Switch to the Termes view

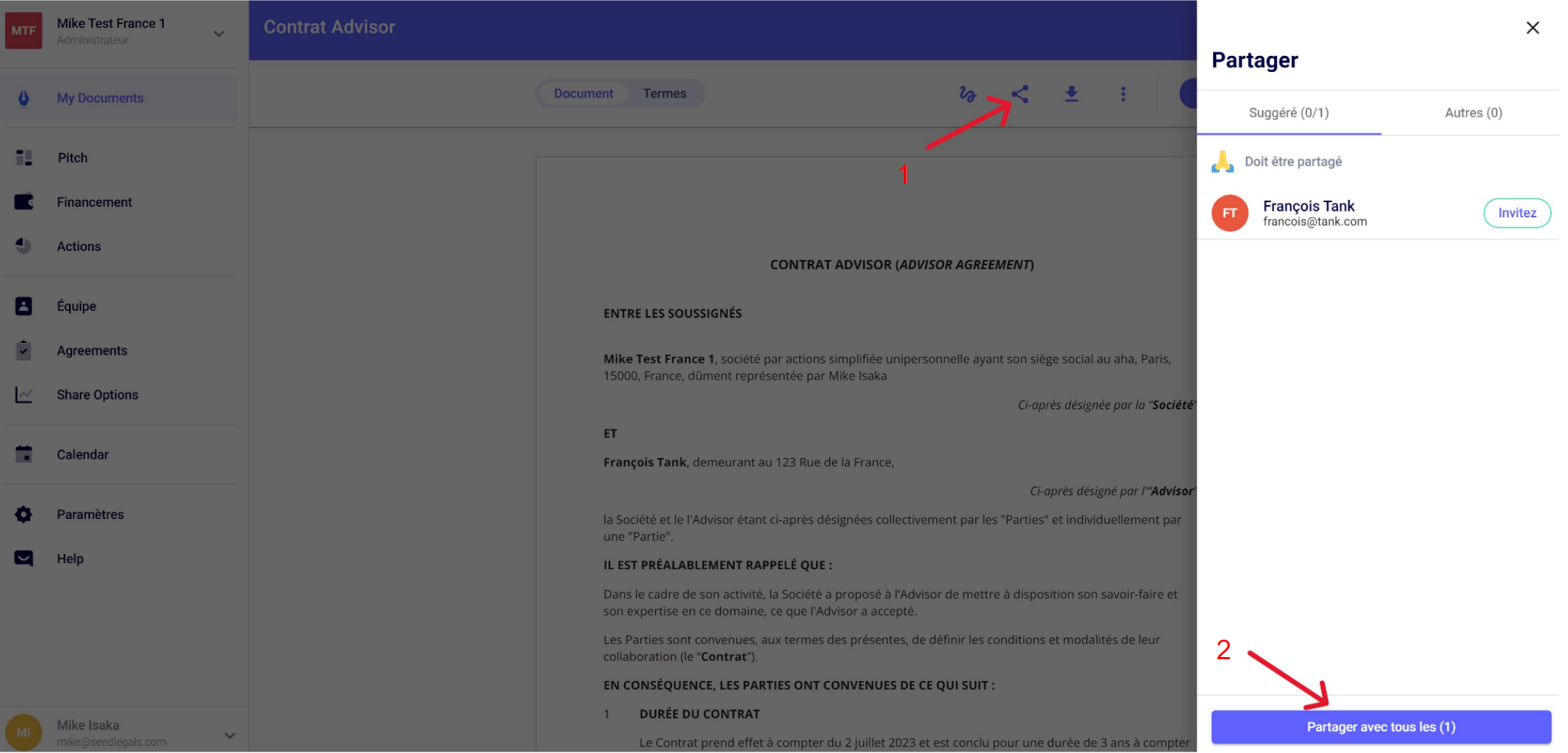(664, 94)
